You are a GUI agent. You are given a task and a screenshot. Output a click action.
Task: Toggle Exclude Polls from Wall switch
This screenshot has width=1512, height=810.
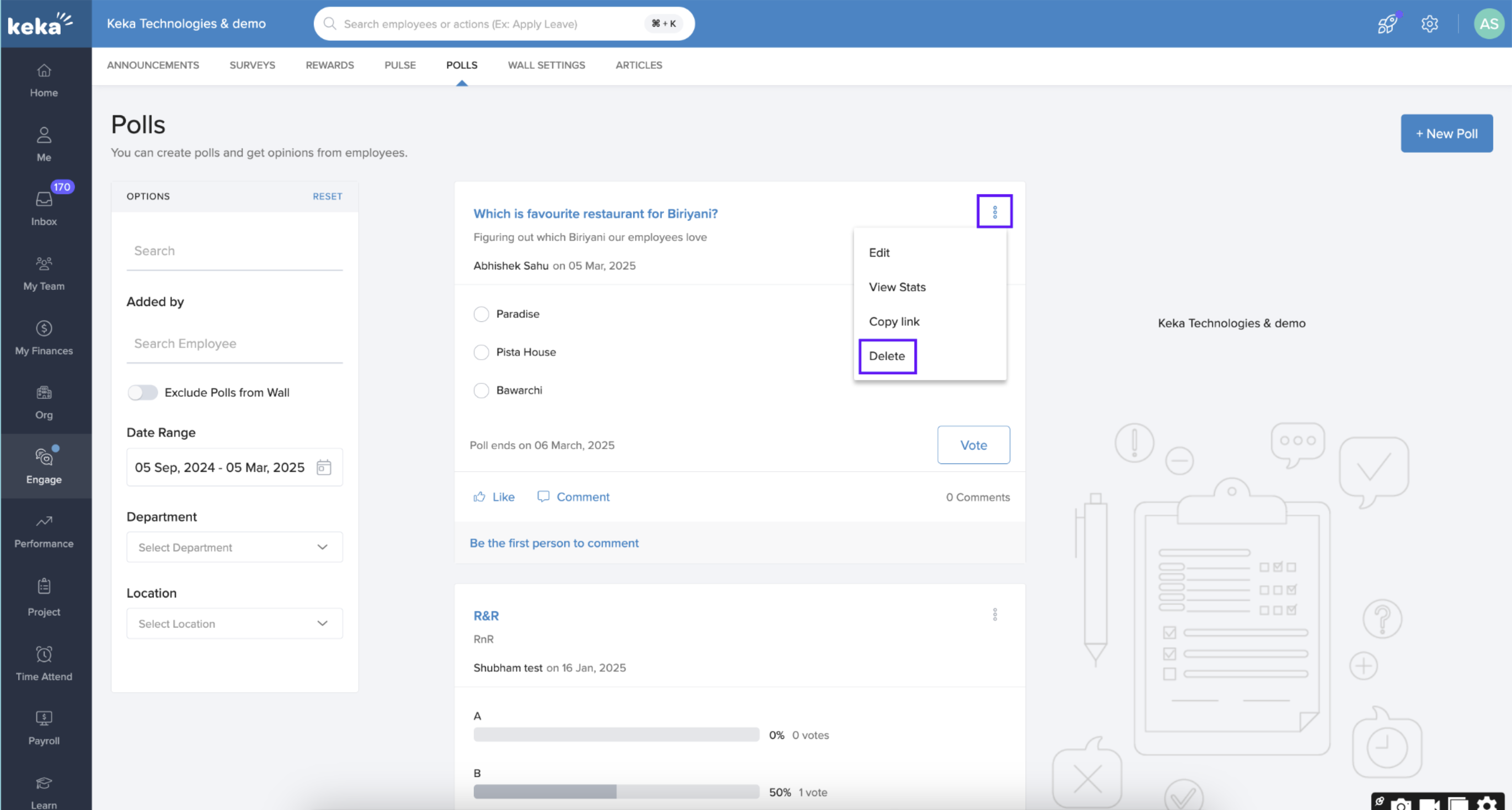coord(143,392)
